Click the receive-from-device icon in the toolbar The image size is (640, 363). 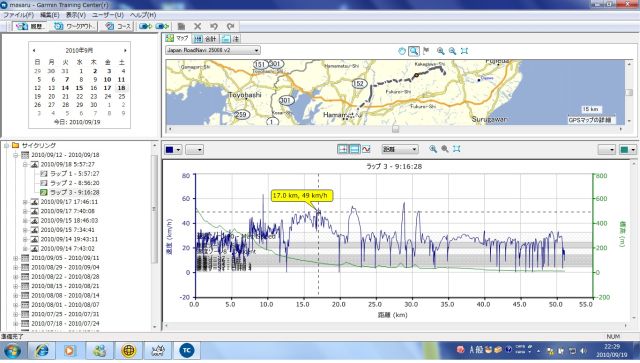click(162, 26)
